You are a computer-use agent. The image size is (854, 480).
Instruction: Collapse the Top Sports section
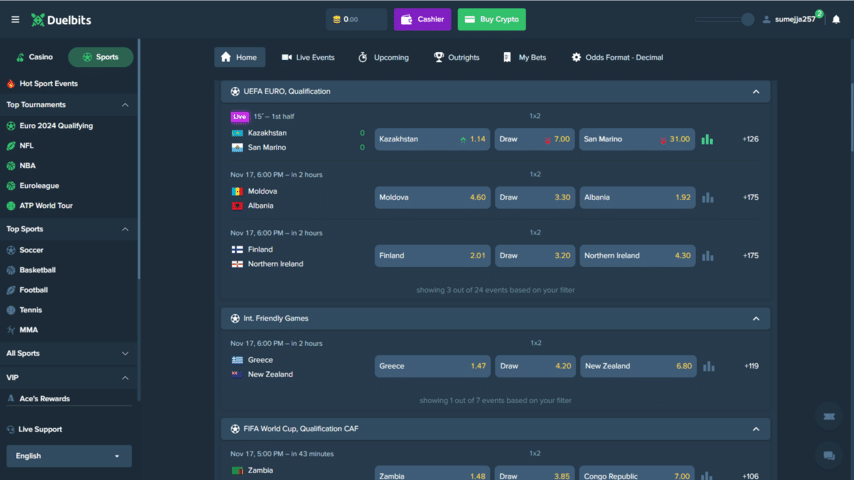tap(125, 229)
